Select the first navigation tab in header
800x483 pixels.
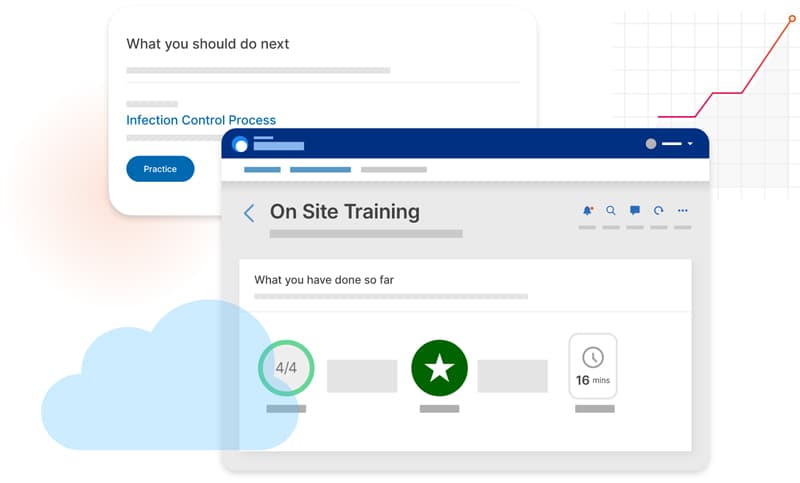262,170
